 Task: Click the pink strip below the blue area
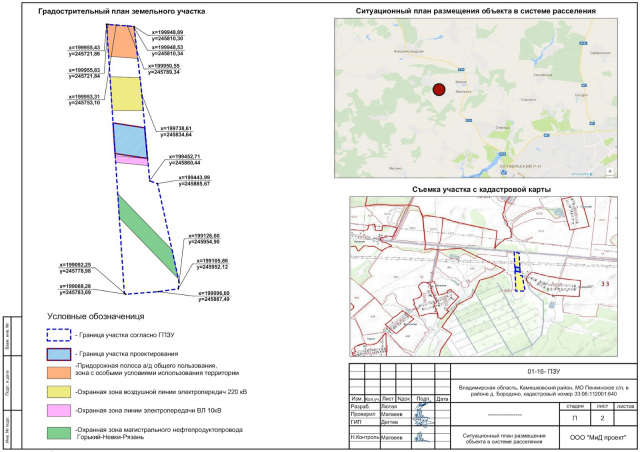point(131,160)
